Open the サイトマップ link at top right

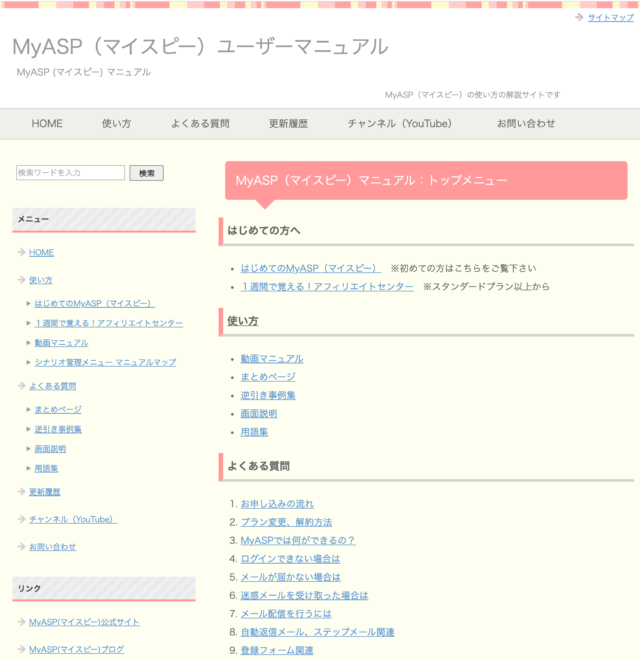610,18
